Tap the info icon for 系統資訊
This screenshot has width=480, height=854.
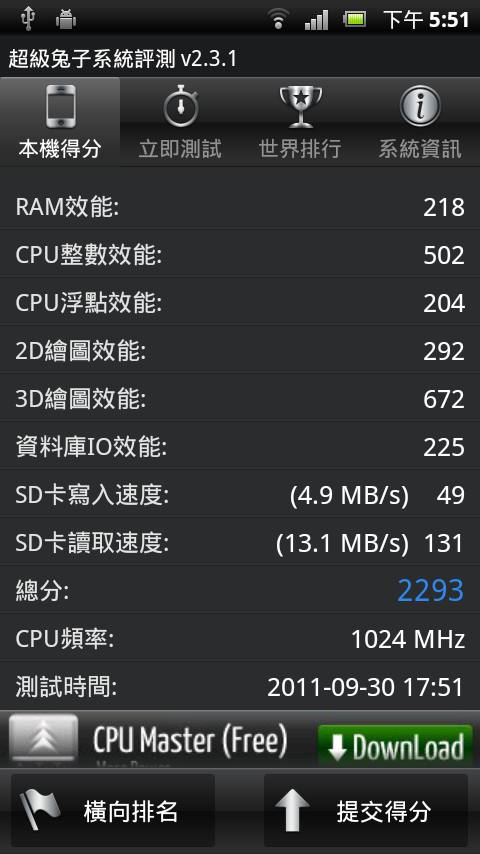click(x=420, y=106)
